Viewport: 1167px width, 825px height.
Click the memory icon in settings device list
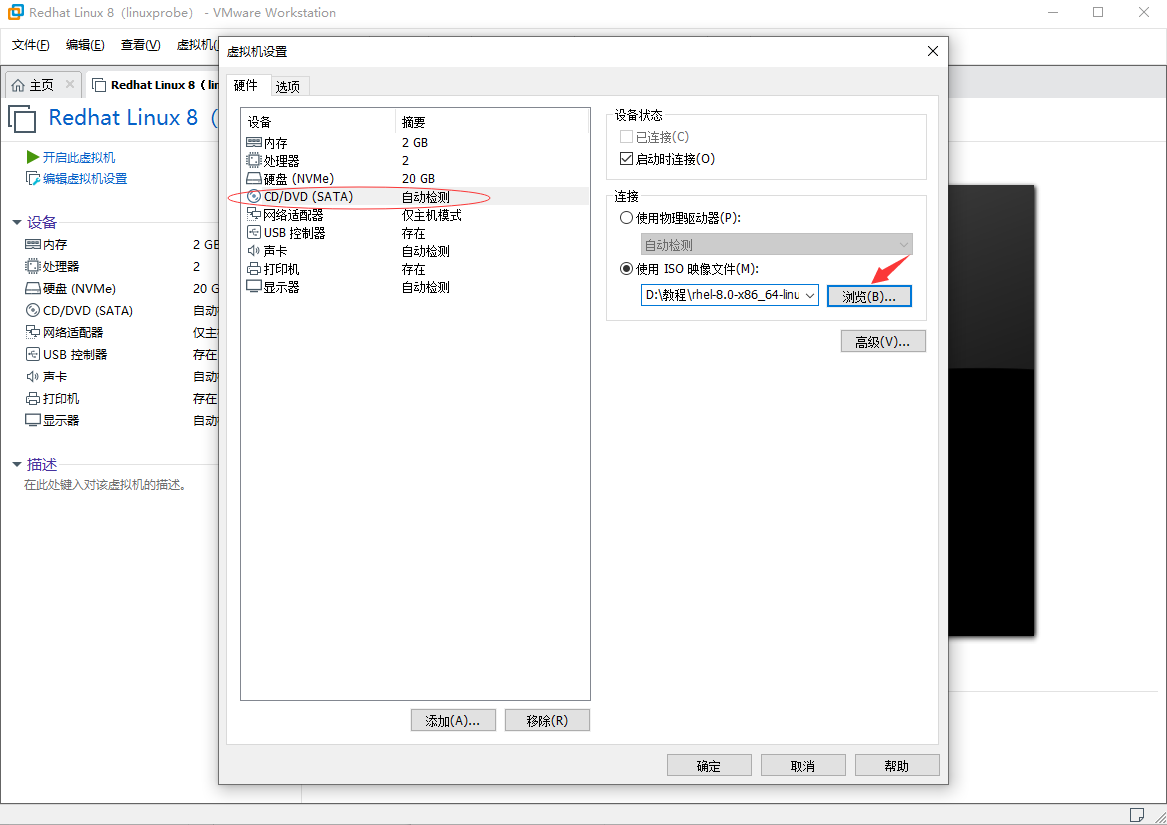[254, 142]
